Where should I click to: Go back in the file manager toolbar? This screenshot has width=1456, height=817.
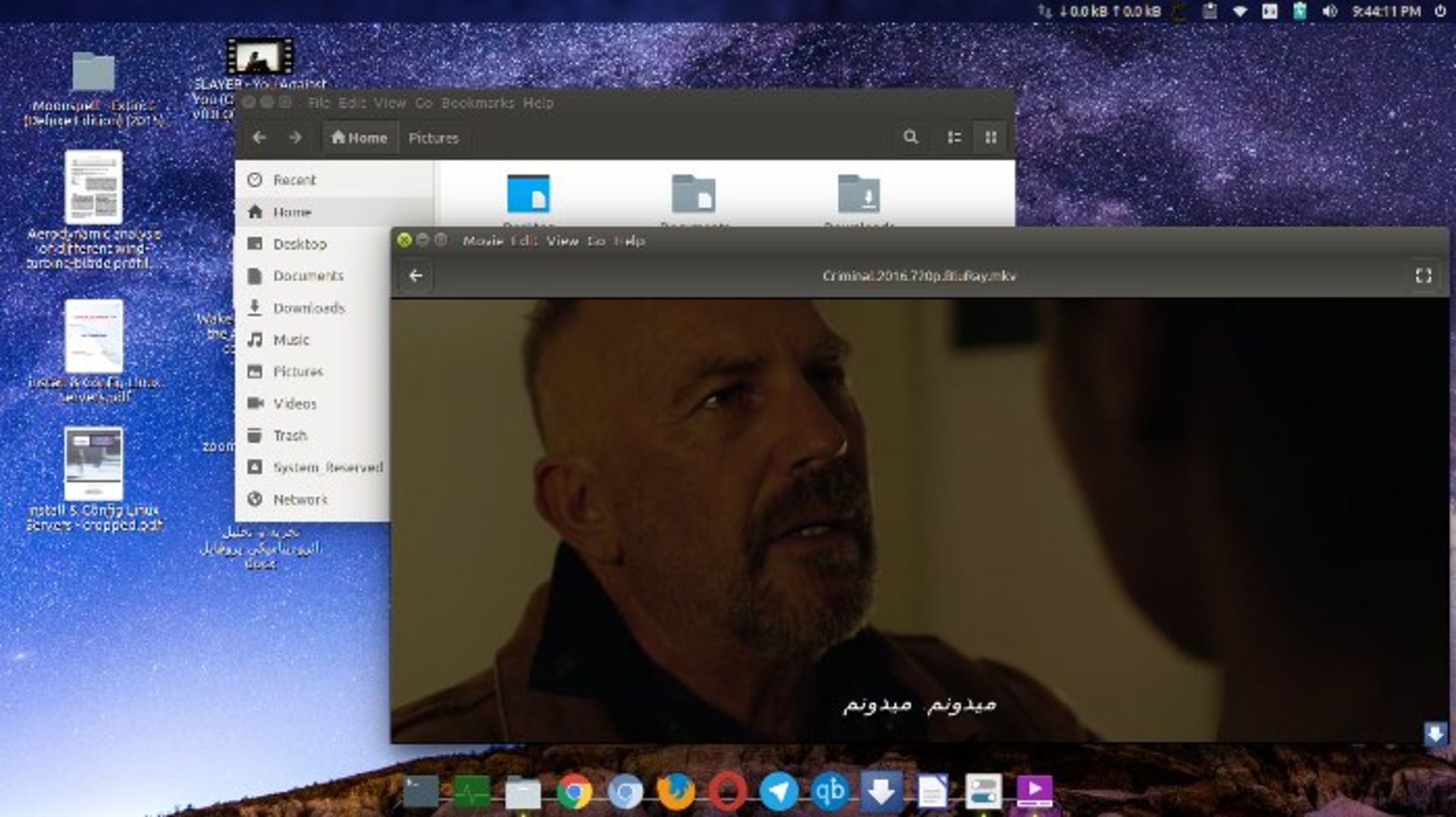tap(259, 138)
